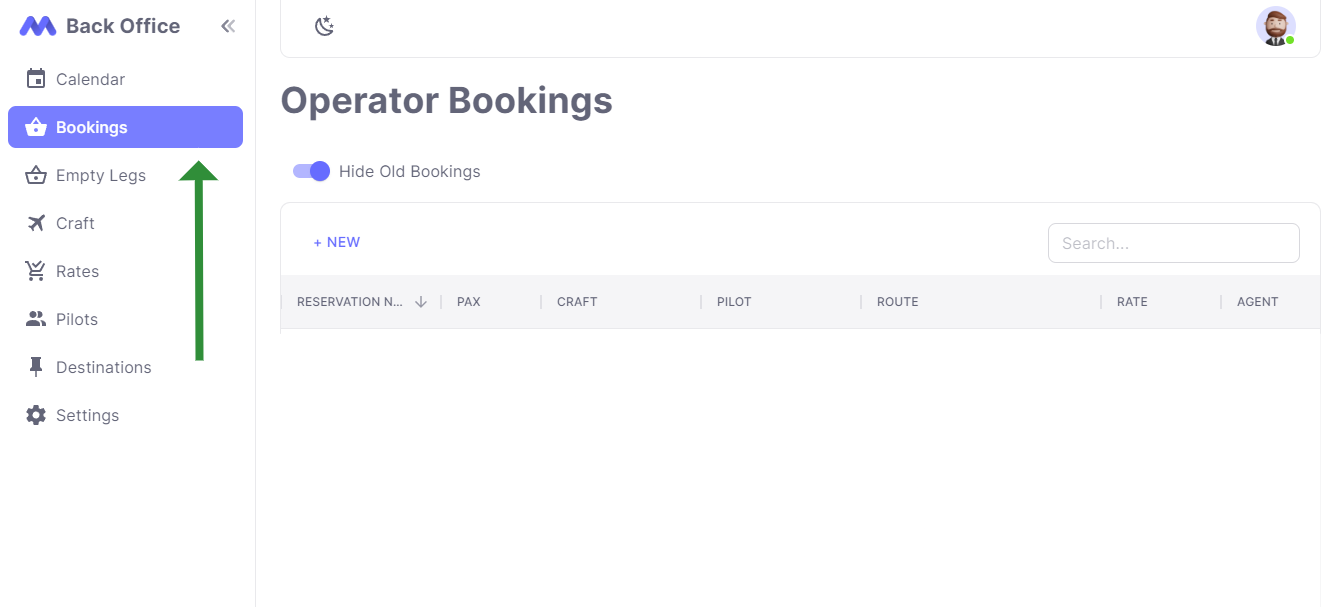1337x607 pixels.
Task: Open Settings via the gear icon
Action: (x=36, y=415)
